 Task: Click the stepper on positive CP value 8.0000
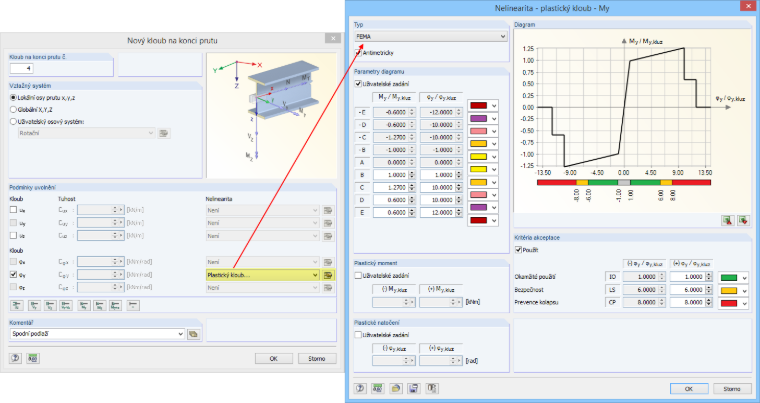pyautogui.click(x=709, y=302)
